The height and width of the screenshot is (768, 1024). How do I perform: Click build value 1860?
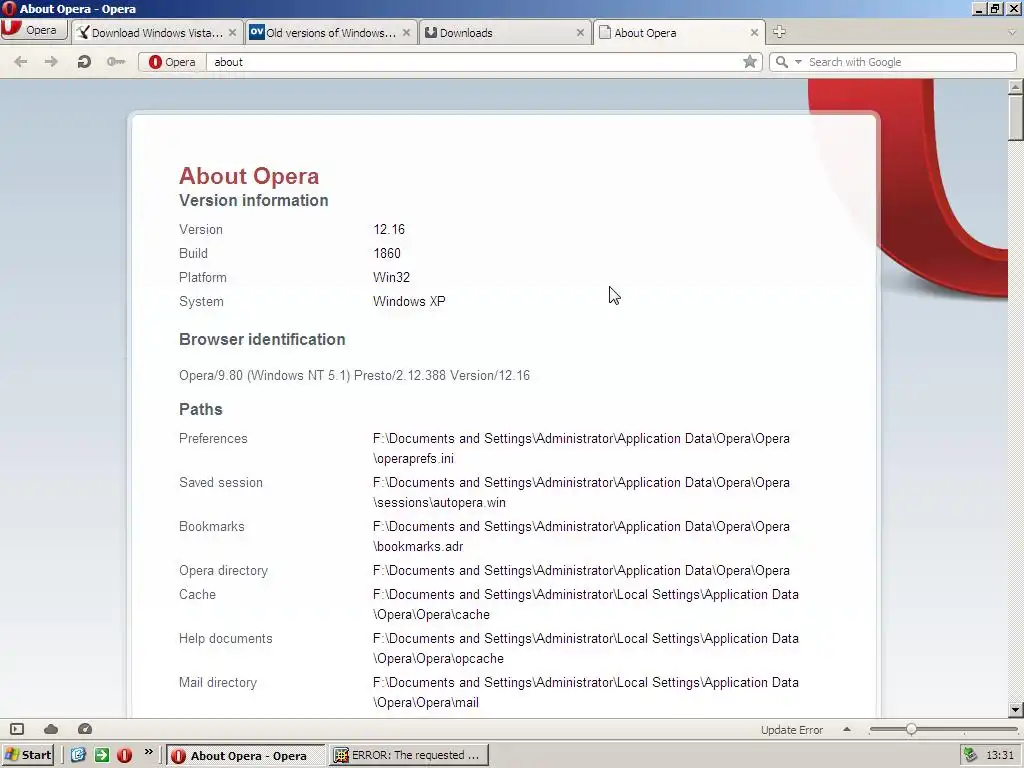pos(387,253)
